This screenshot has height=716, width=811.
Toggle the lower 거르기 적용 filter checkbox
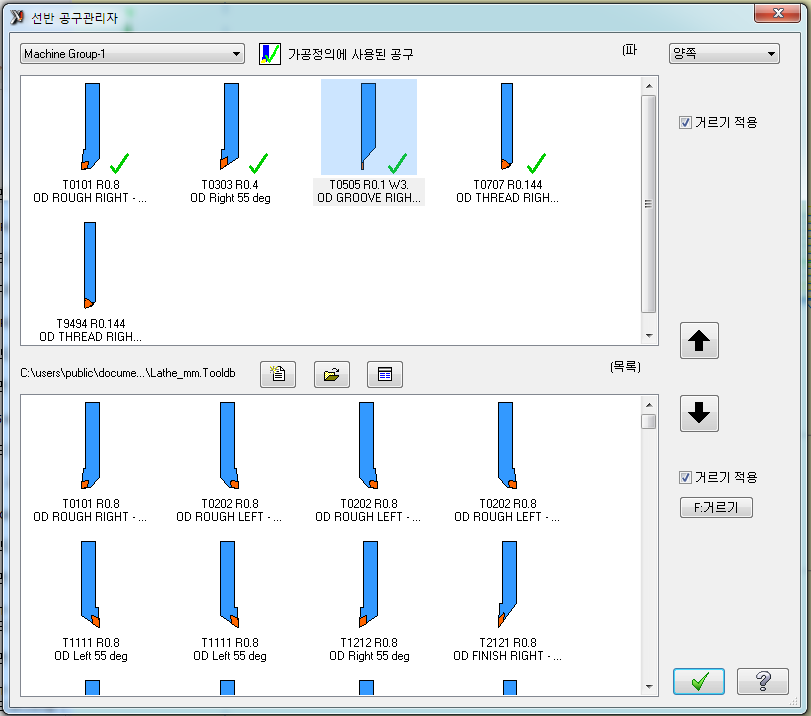(x=685, y=478)
